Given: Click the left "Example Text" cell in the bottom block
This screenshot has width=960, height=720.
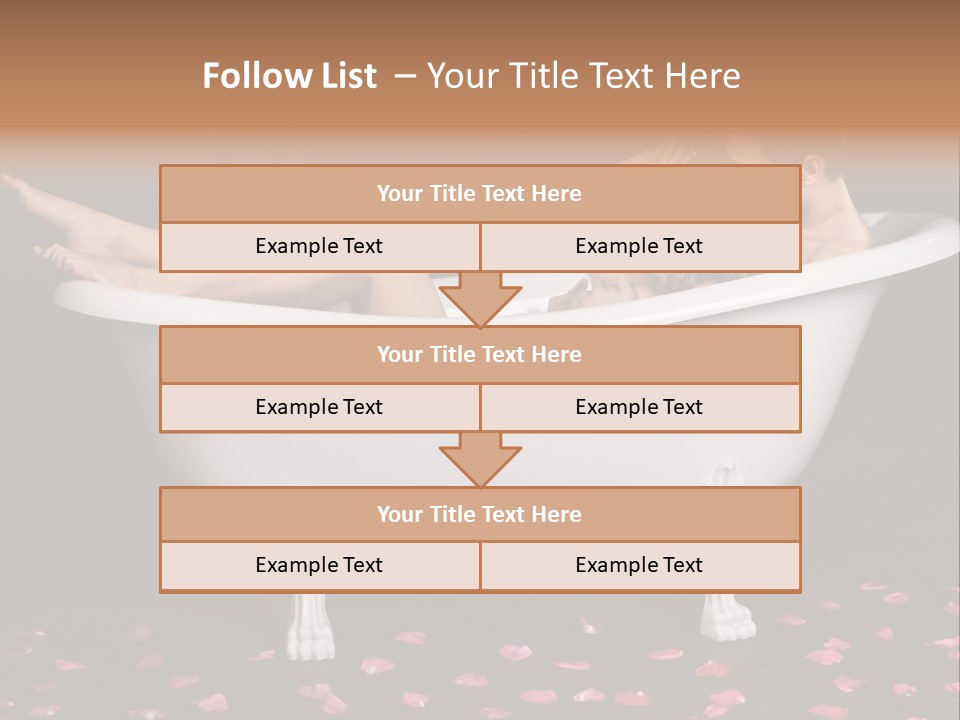Looking at the screenshot, I should 319,565.
